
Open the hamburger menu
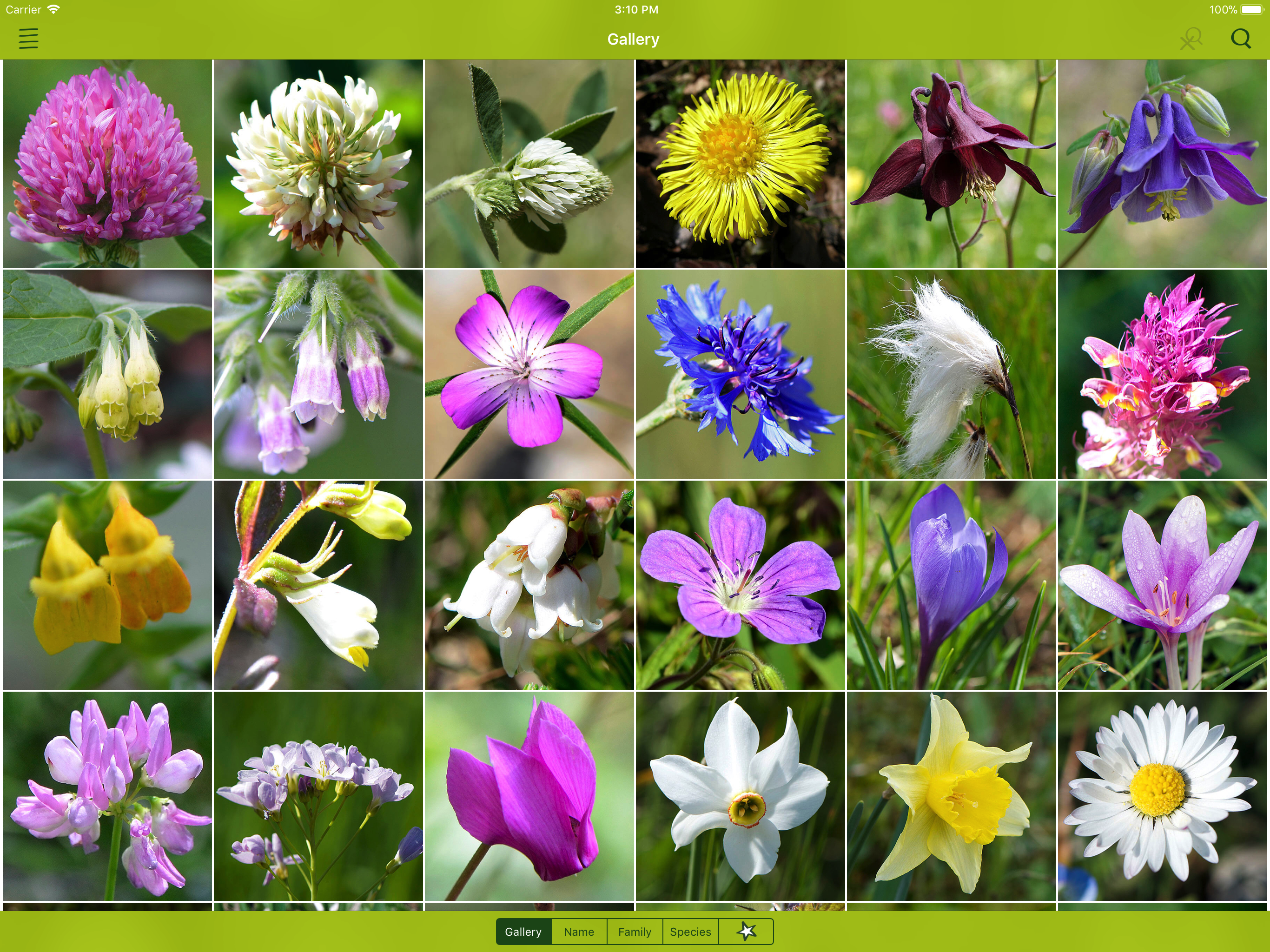coord(28,39)
